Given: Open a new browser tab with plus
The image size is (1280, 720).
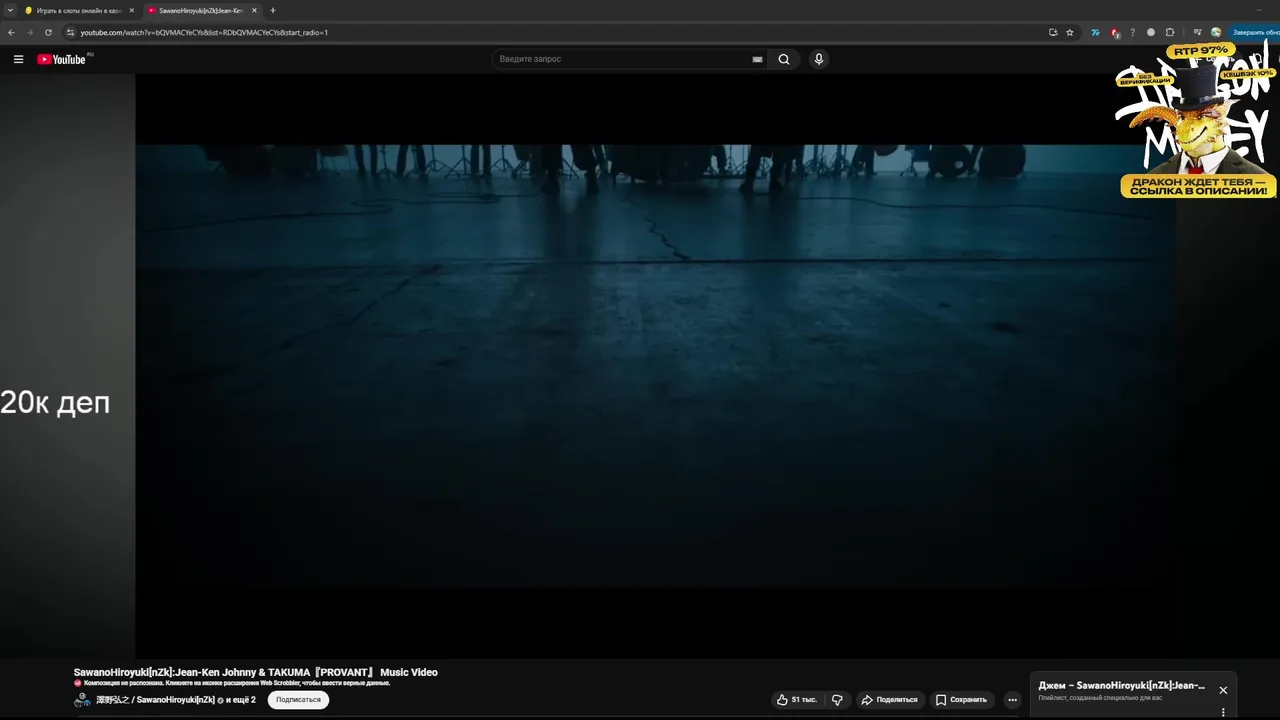Looking at the screenshot, I should click(x=273, y=10).
